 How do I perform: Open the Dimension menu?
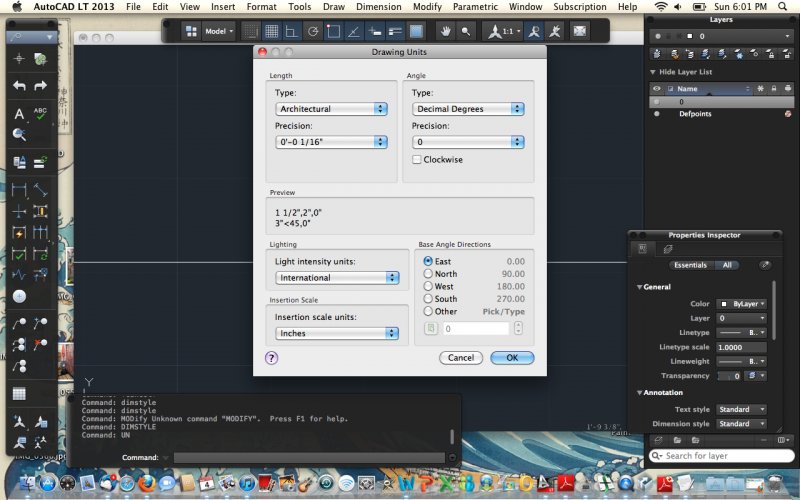click(379, 7)
